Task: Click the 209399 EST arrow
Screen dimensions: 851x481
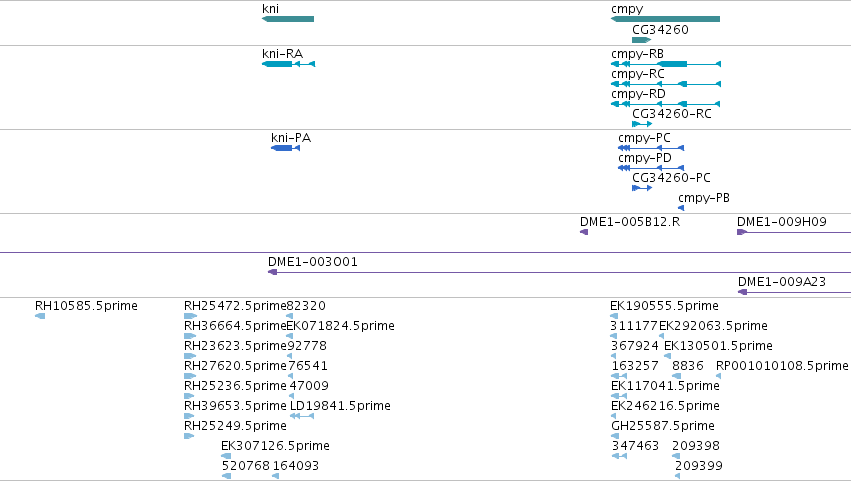Action: click(x=677, y=476)
